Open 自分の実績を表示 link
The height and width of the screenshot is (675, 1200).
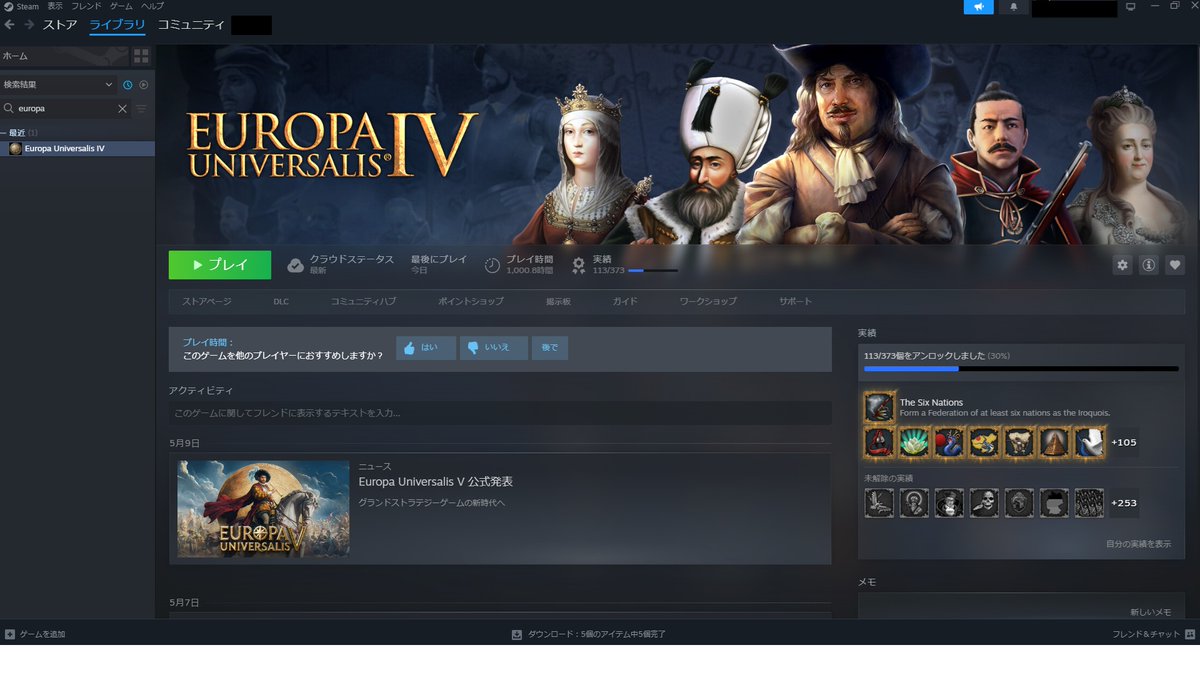1138,544
